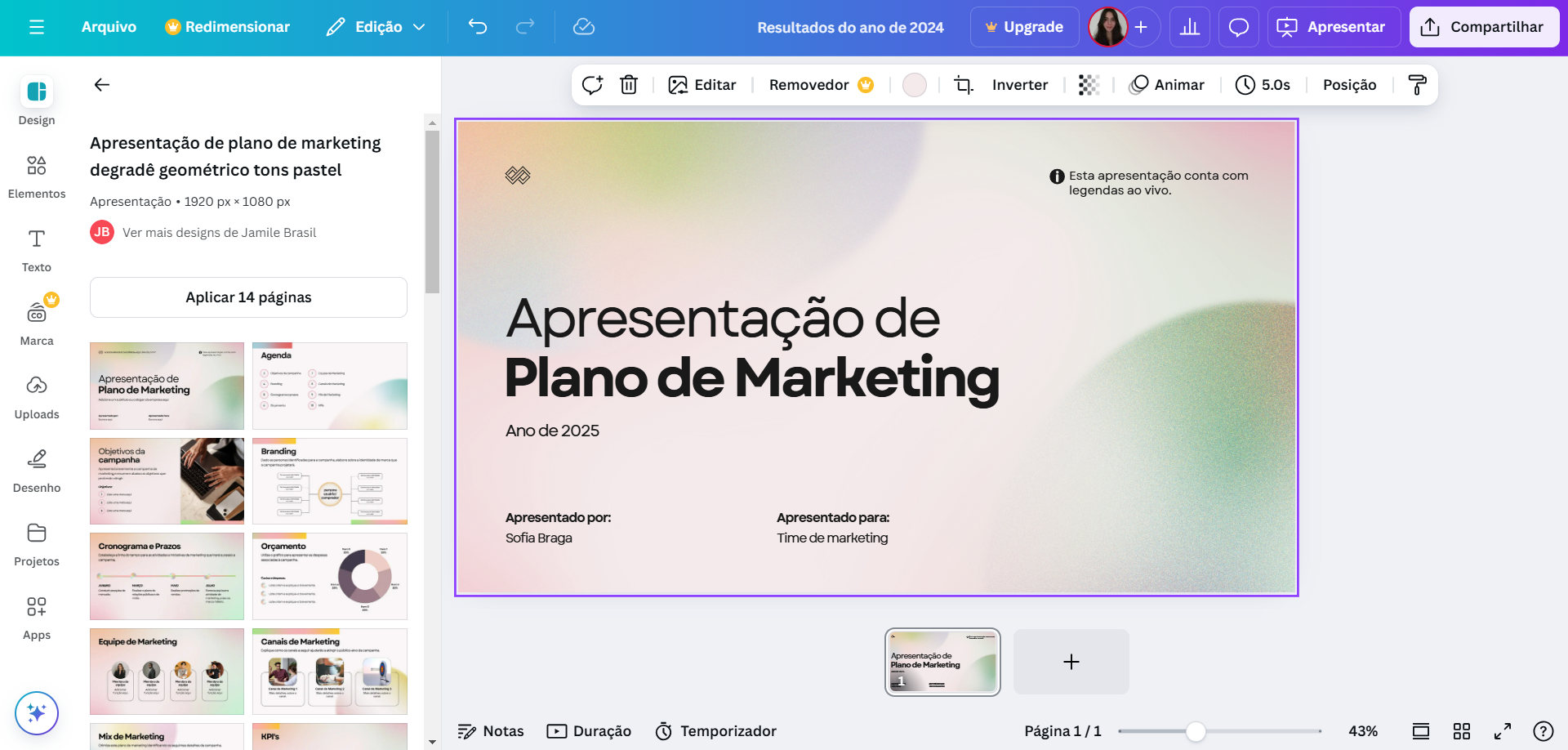
Task: Open the Redimensionar menu
Action: 228,26
